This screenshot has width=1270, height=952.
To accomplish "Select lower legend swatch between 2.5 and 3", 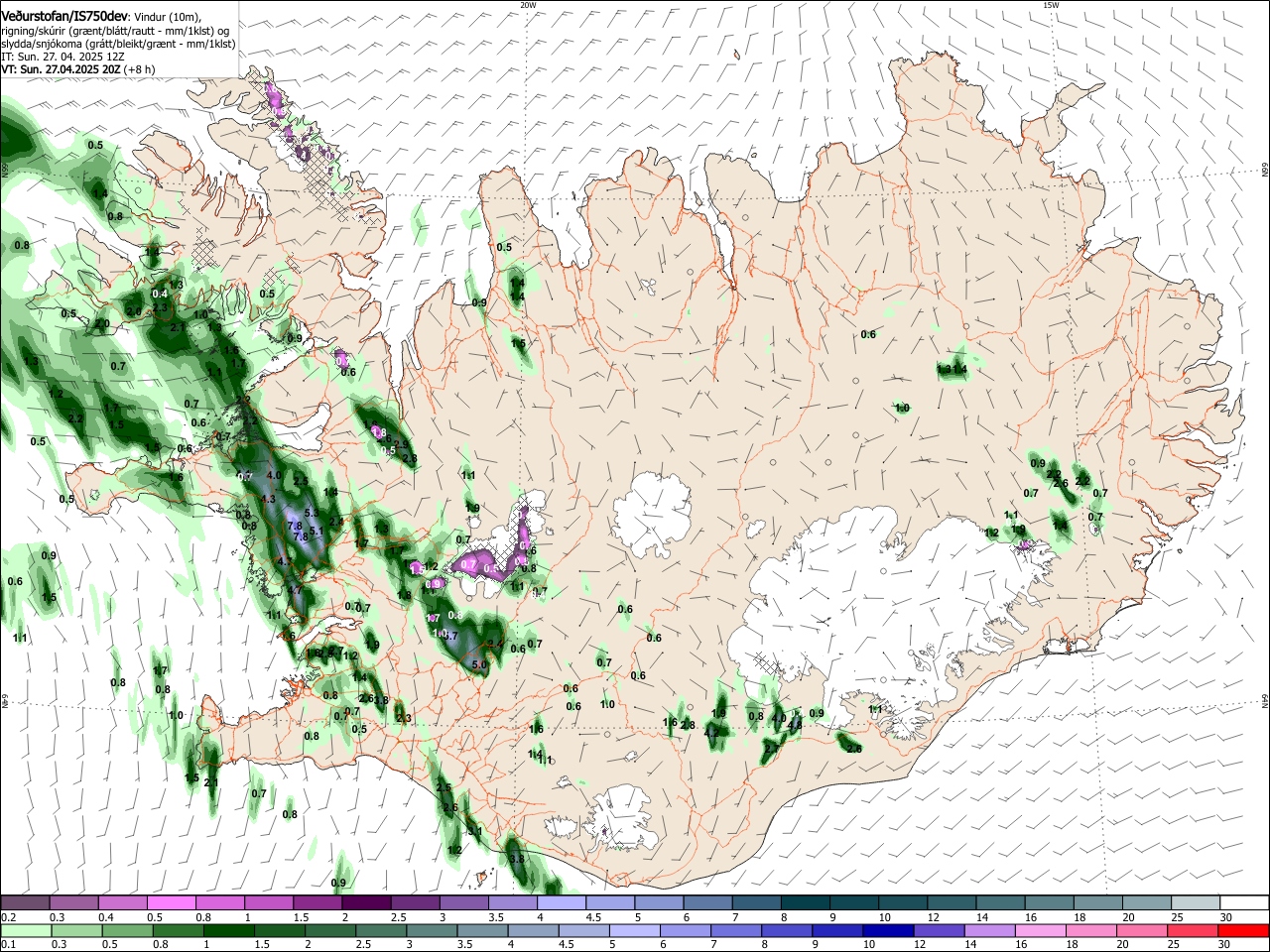I will tap(380, 930).
